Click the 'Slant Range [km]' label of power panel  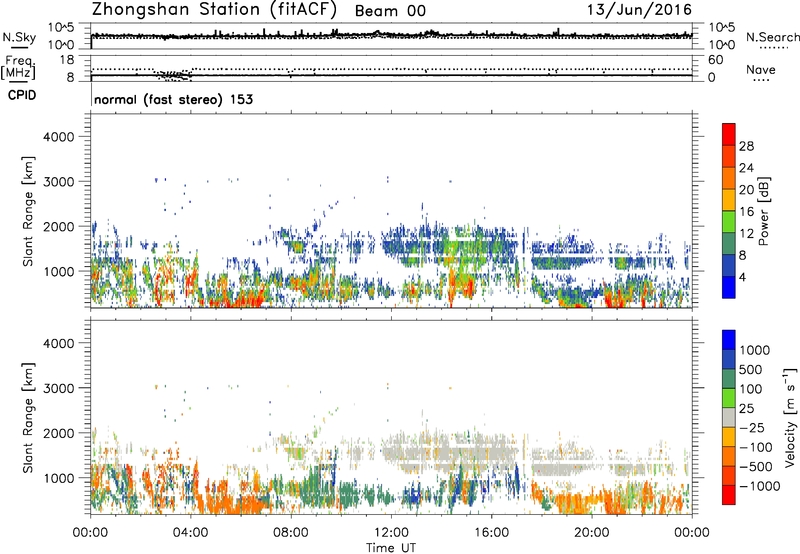coord(28,211)
